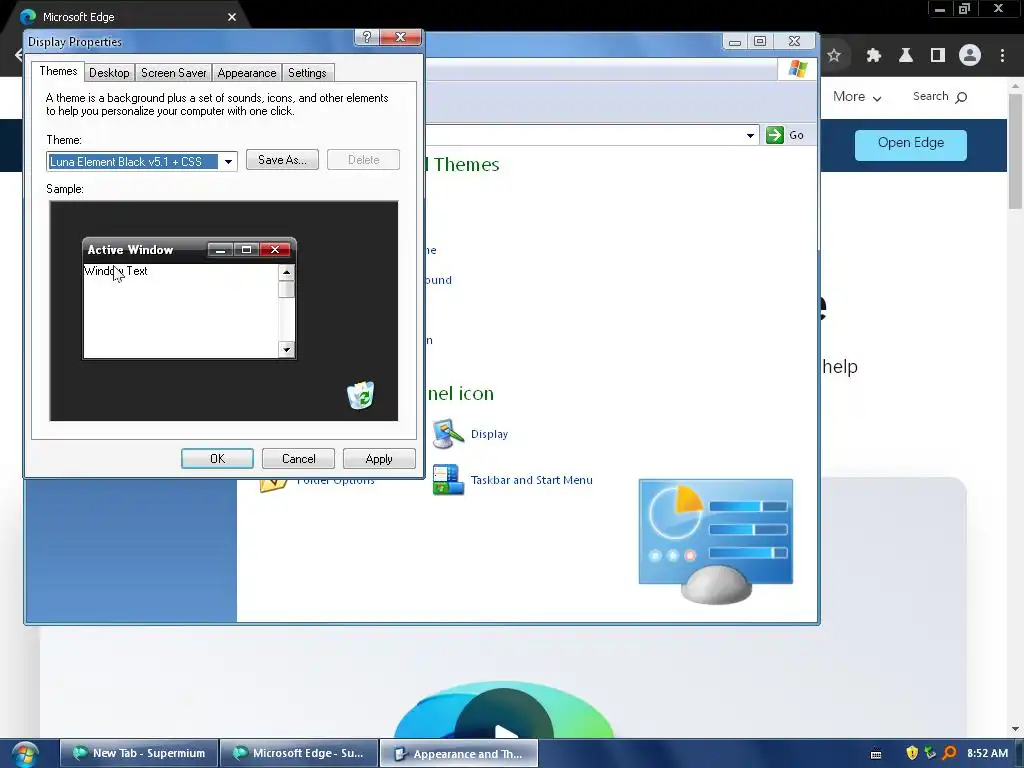Click OK in Display Properties
Screen dimensions: 1024x768
tap(217, 458)
